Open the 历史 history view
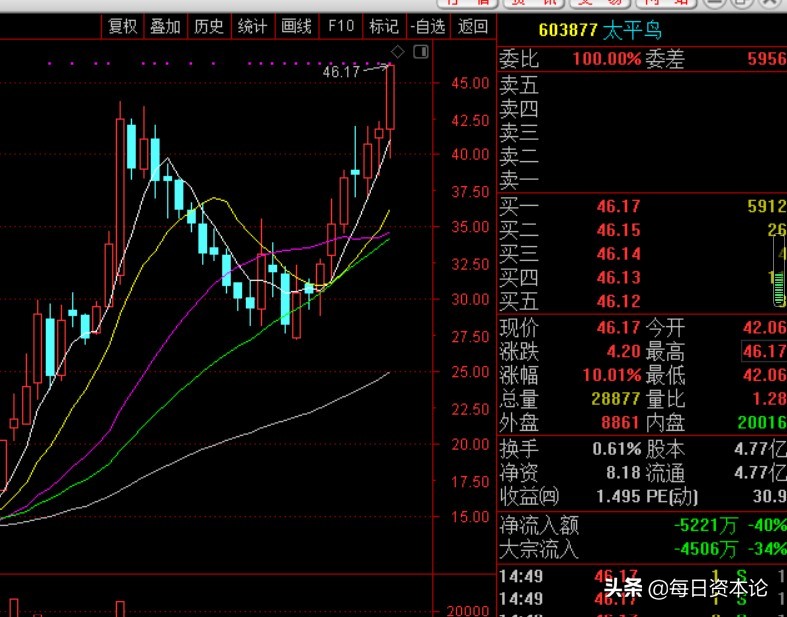Image resolution: width=787 pixels, height=617 pixels. (209, 27)
